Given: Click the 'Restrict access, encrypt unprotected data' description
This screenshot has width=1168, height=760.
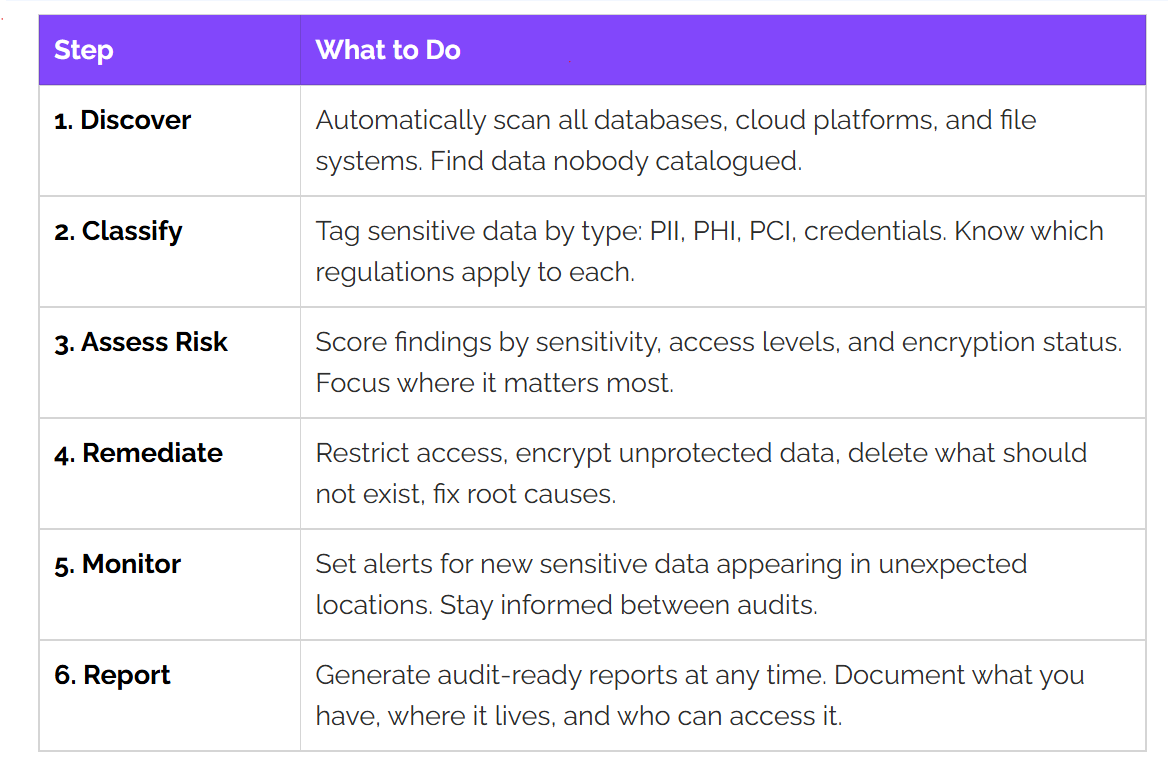Looking at the screenshot, I should (x=723, y=474).
